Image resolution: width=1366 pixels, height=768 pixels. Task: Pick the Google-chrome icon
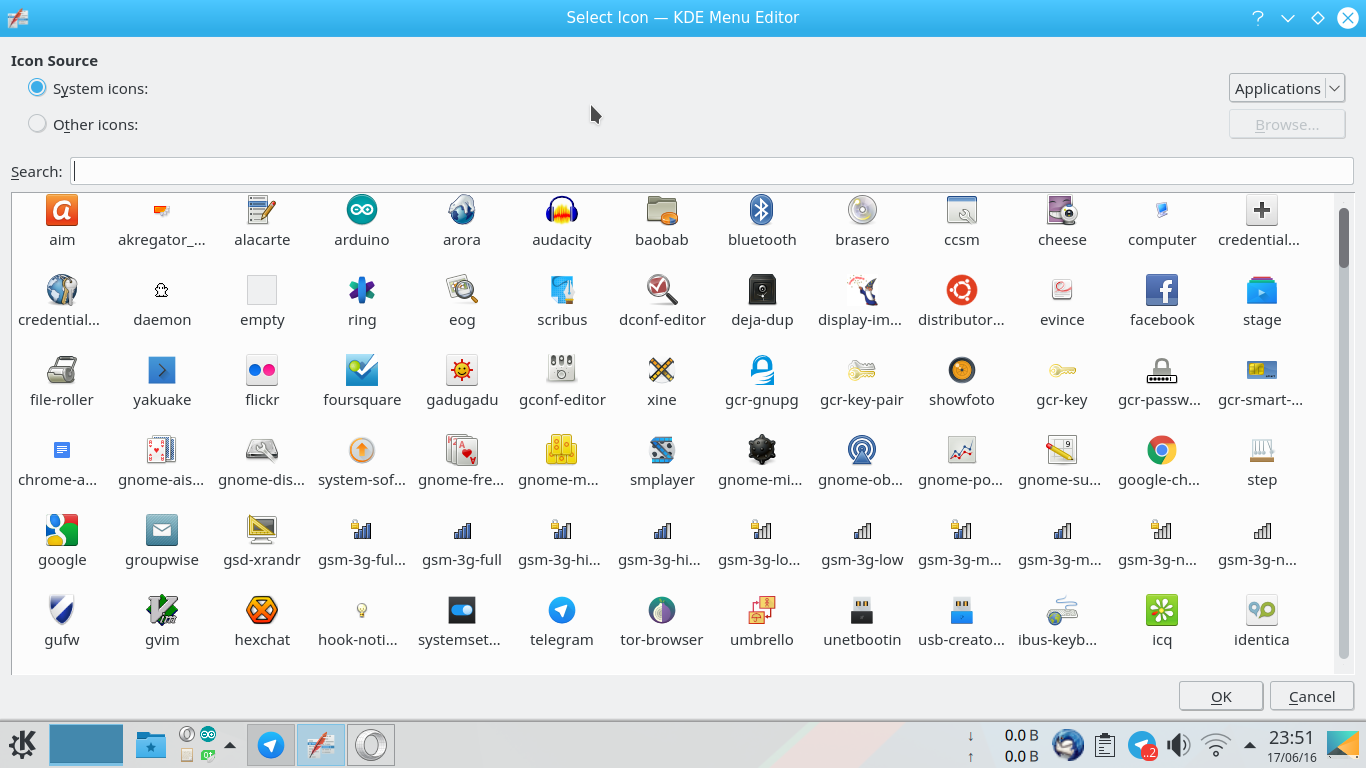tap(1161, 452)
